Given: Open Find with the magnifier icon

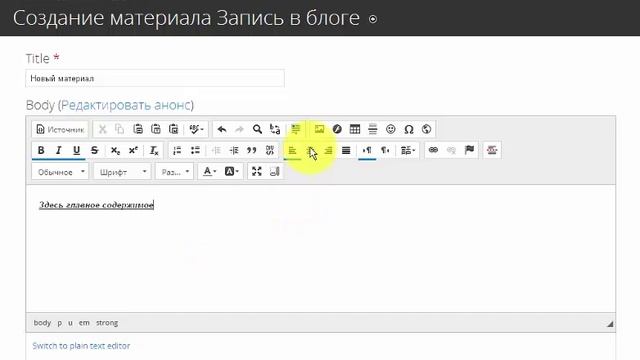Looking at the screenshot, I should (257, 129).
